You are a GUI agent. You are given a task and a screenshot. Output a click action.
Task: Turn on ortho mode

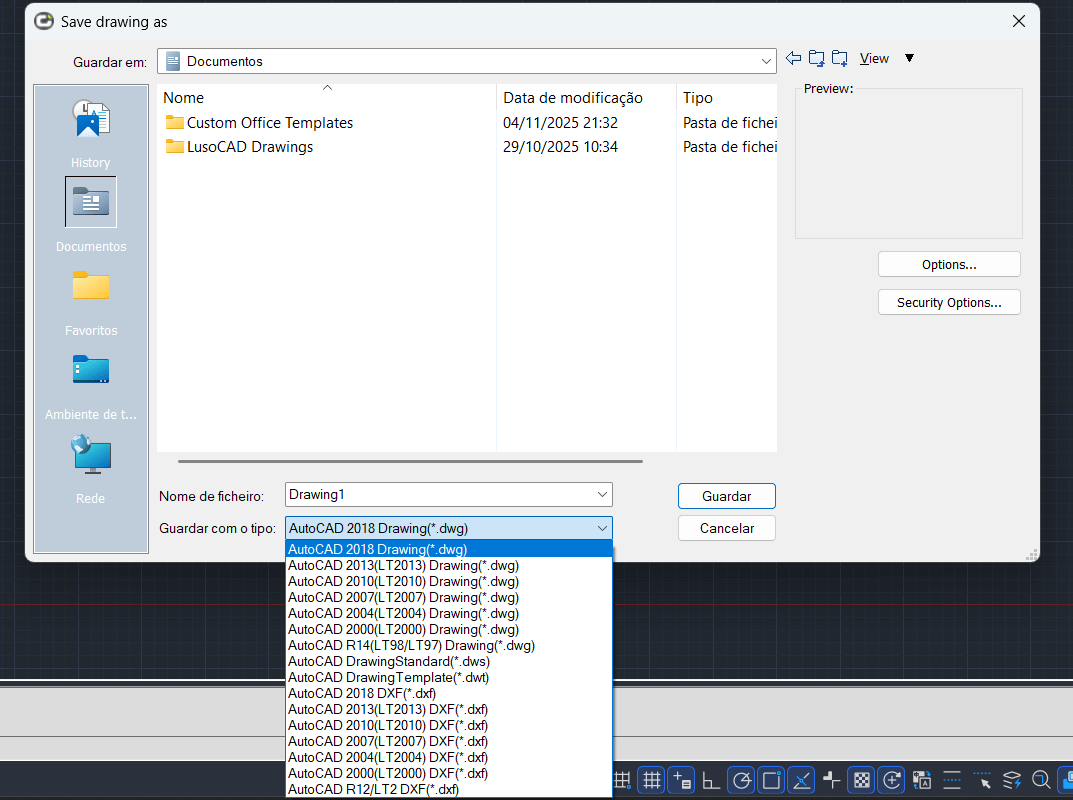click(711, 780)
